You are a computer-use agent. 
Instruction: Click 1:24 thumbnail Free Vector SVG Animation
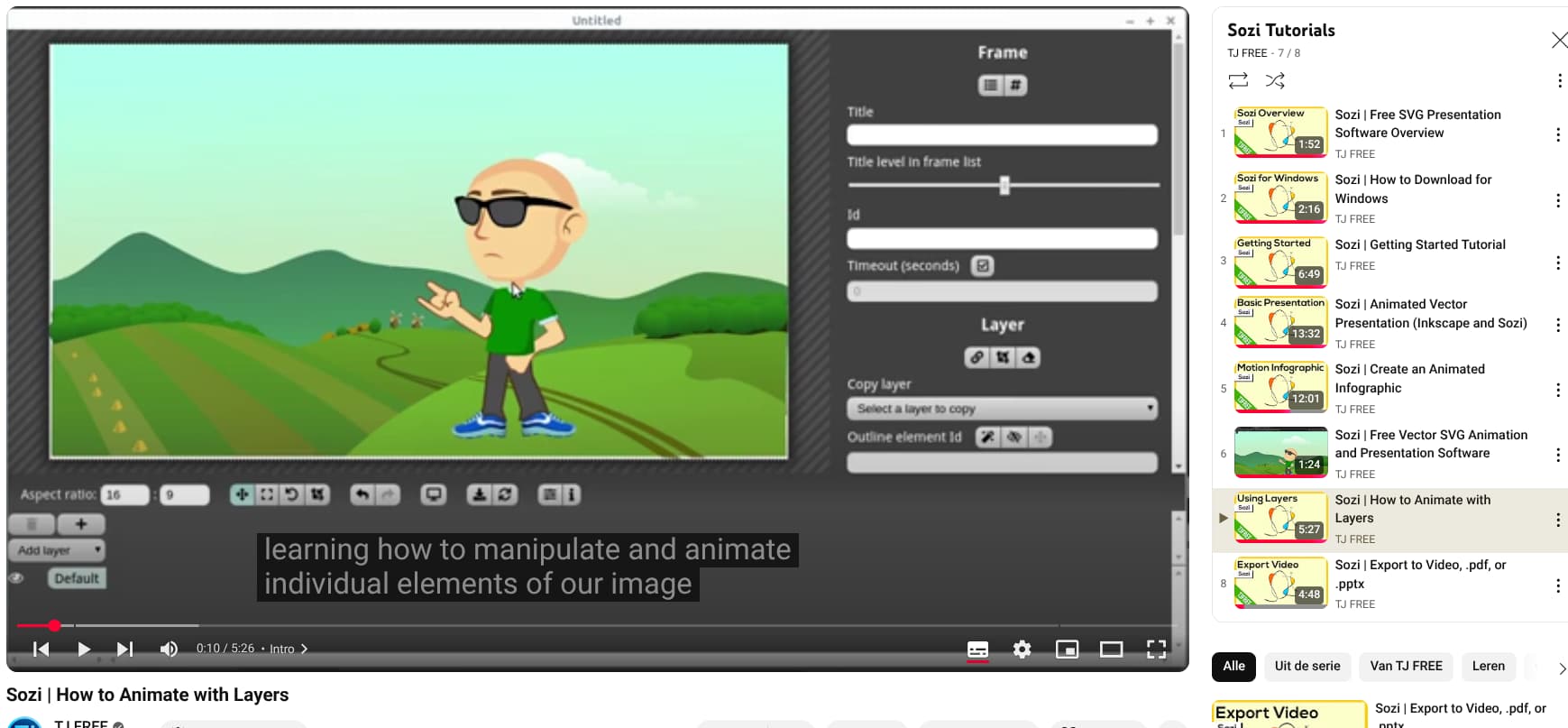(x=1280, y=452)
